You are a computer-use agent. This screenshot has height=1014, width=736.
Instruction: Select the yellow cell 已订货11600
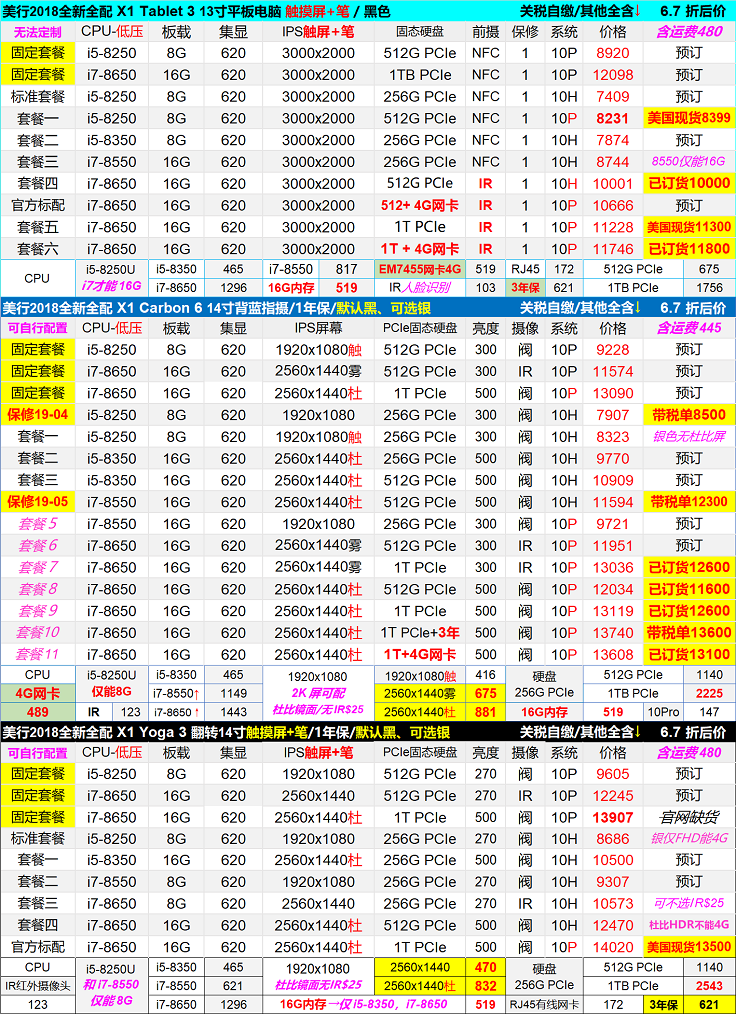point(689,589)
